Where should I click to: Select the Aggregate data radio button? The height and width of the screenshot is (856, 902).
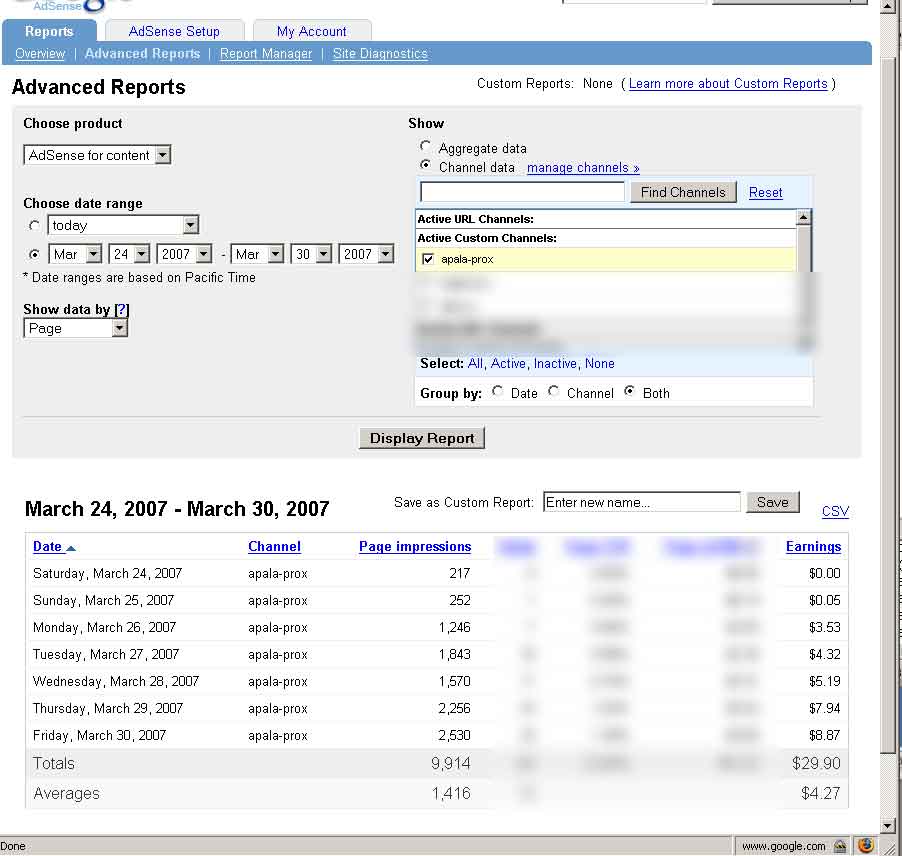coord(425,146)
